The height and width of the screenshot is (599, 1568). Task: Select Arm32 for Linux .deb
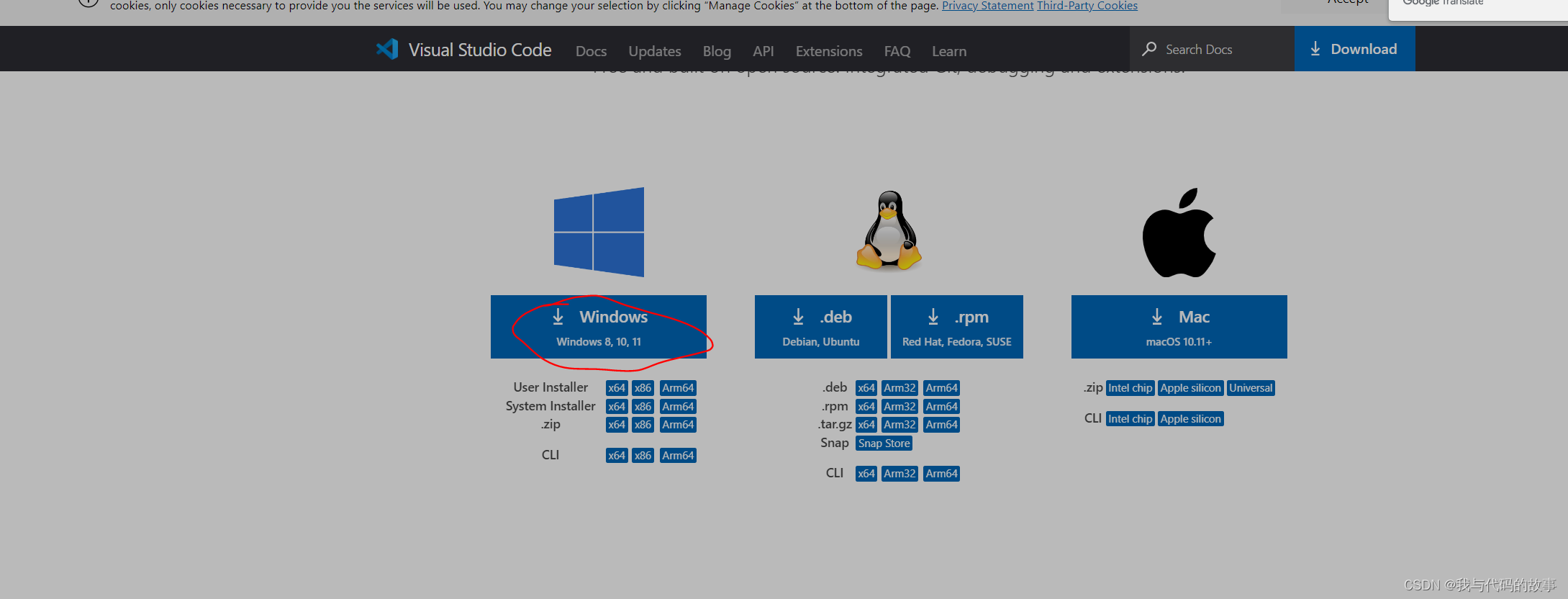pyautogui.click(x=899, y=388)
